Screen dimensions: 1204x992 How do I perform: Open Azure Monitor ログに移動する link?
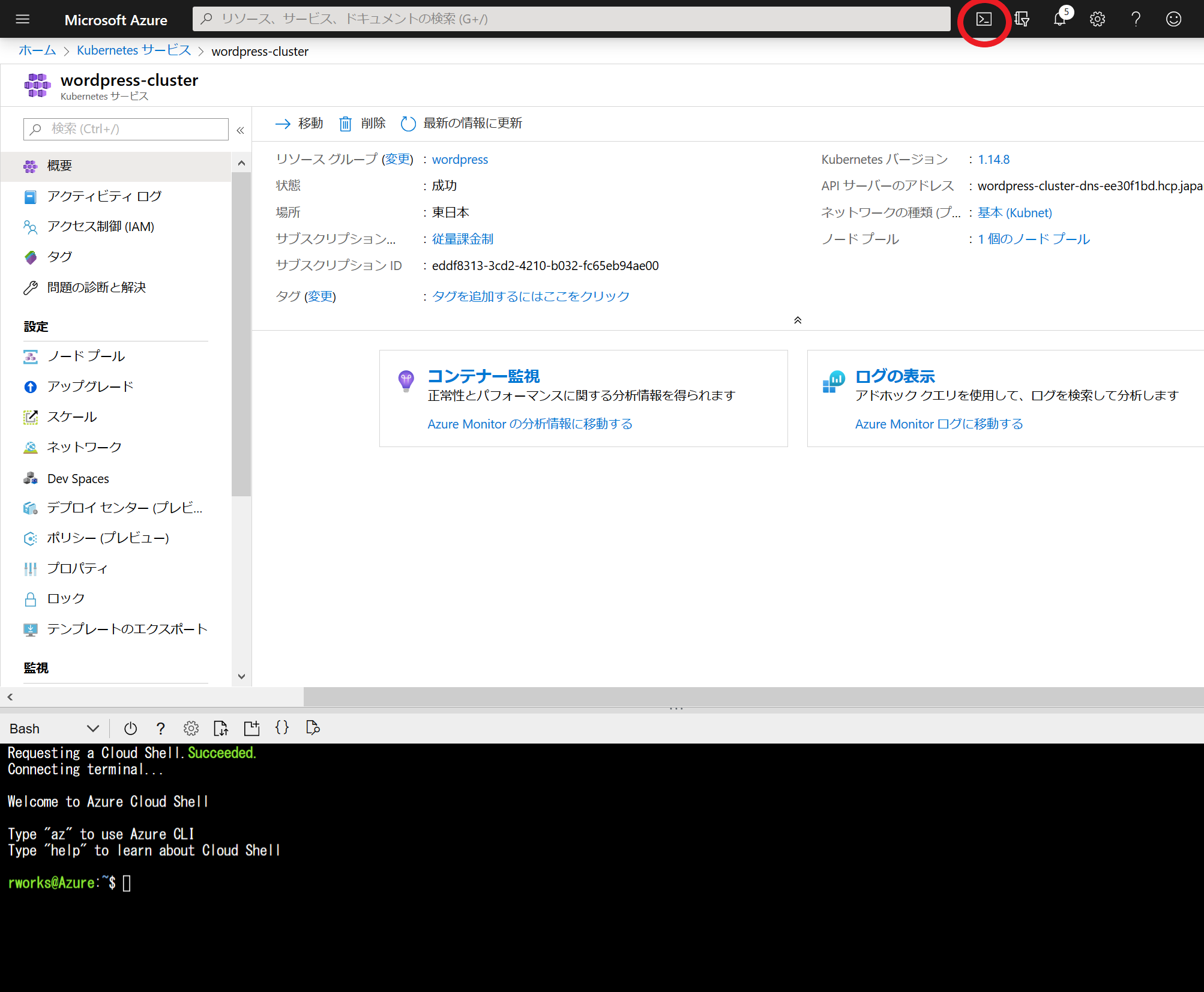[939, 424]
